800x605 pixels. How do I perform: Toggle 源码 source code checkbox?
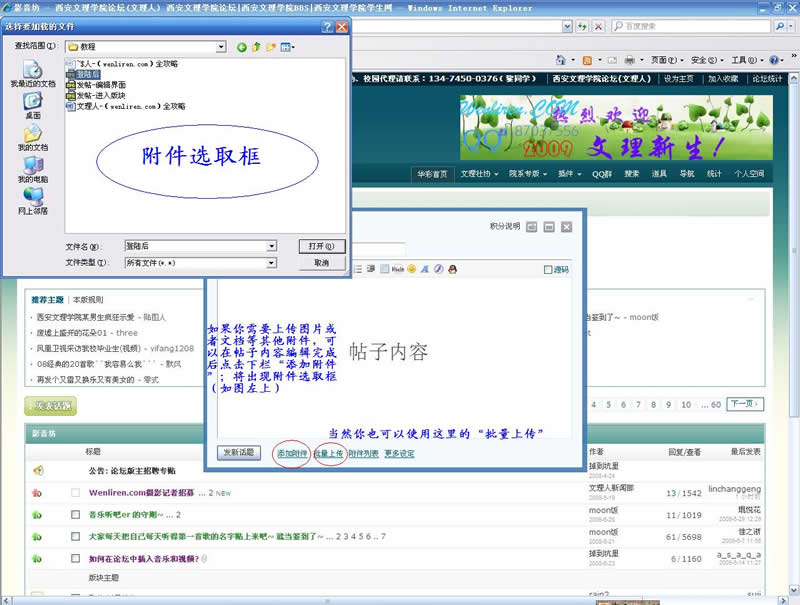pos(548,269)
